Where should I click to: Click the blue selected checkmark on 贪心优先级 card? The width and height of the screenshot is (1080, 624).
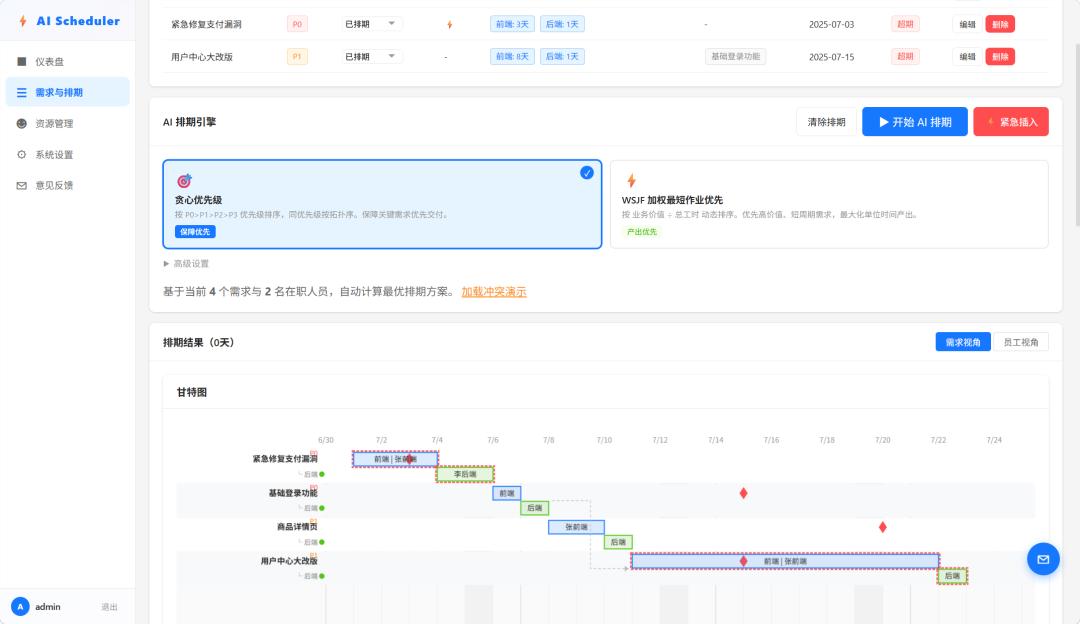pos(587,173)
